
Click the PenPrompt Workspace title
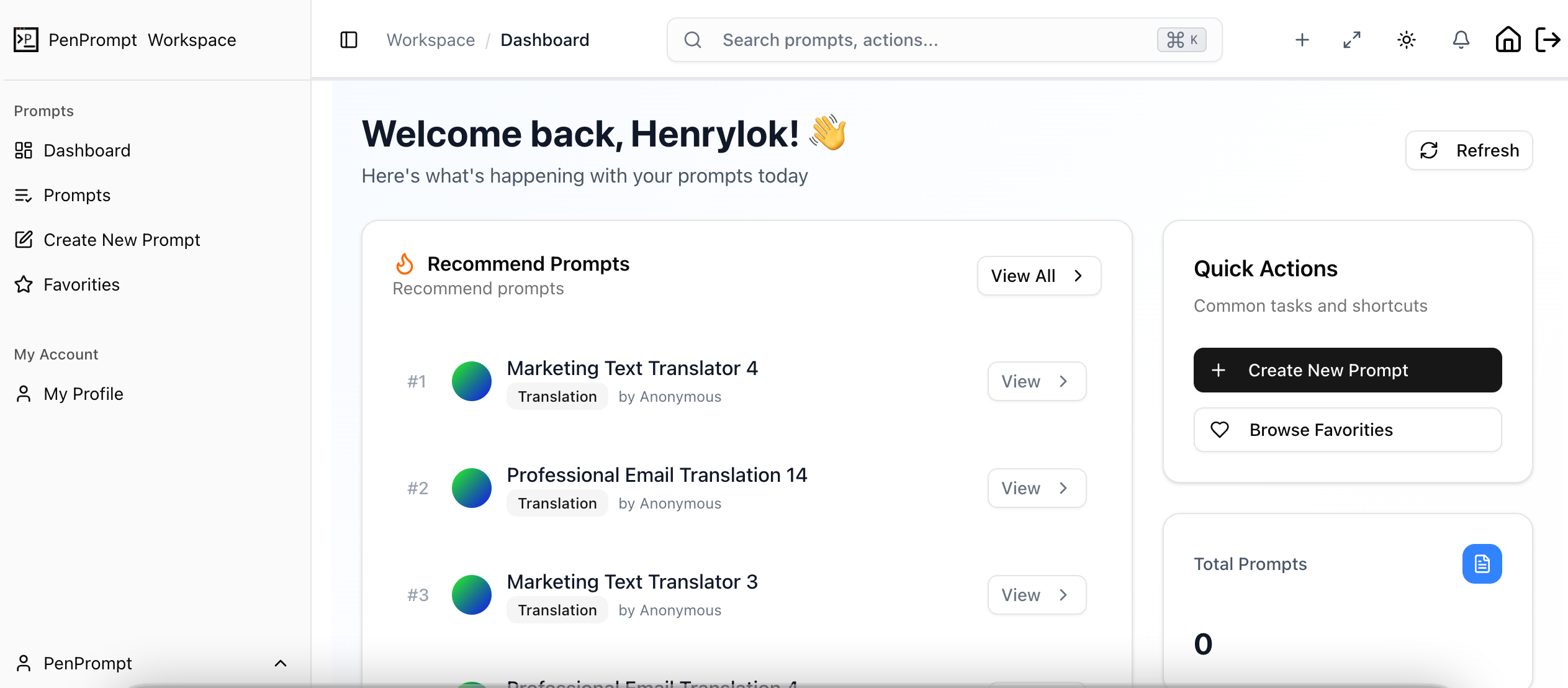(142, 40)
